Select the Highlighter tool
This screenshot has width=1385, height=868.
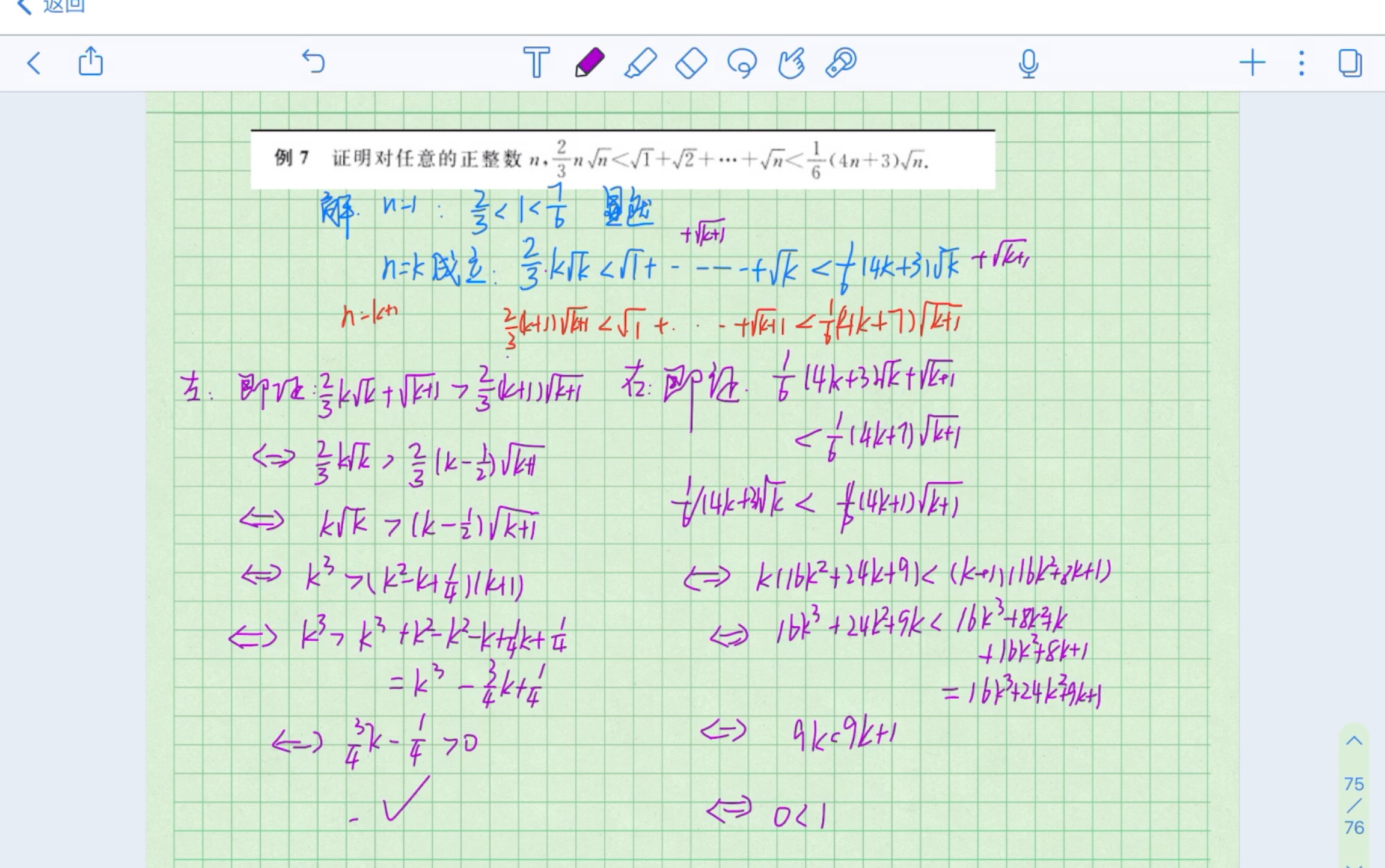[x=640, y=62]
